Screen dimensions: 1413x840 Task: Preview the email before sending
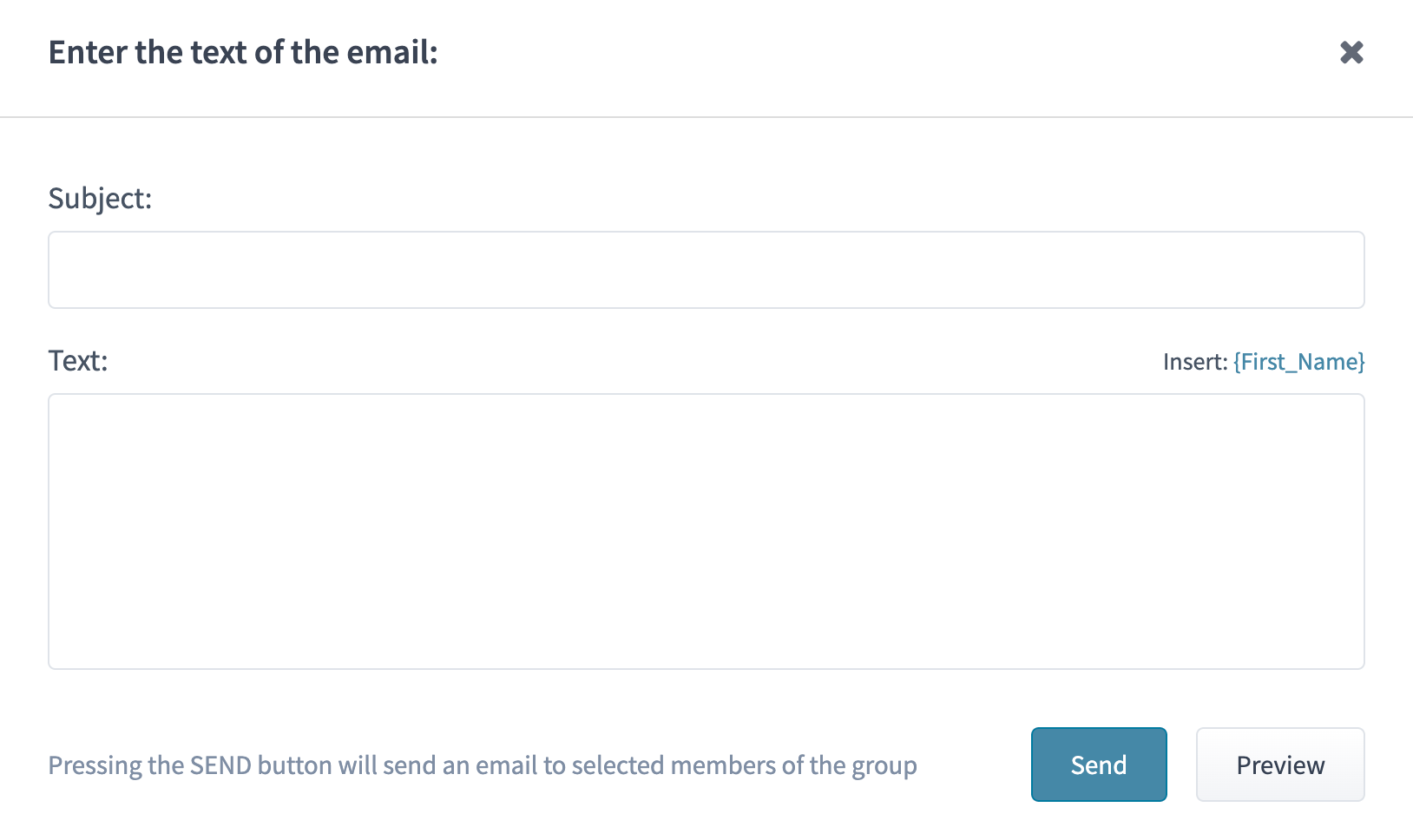1279,765
